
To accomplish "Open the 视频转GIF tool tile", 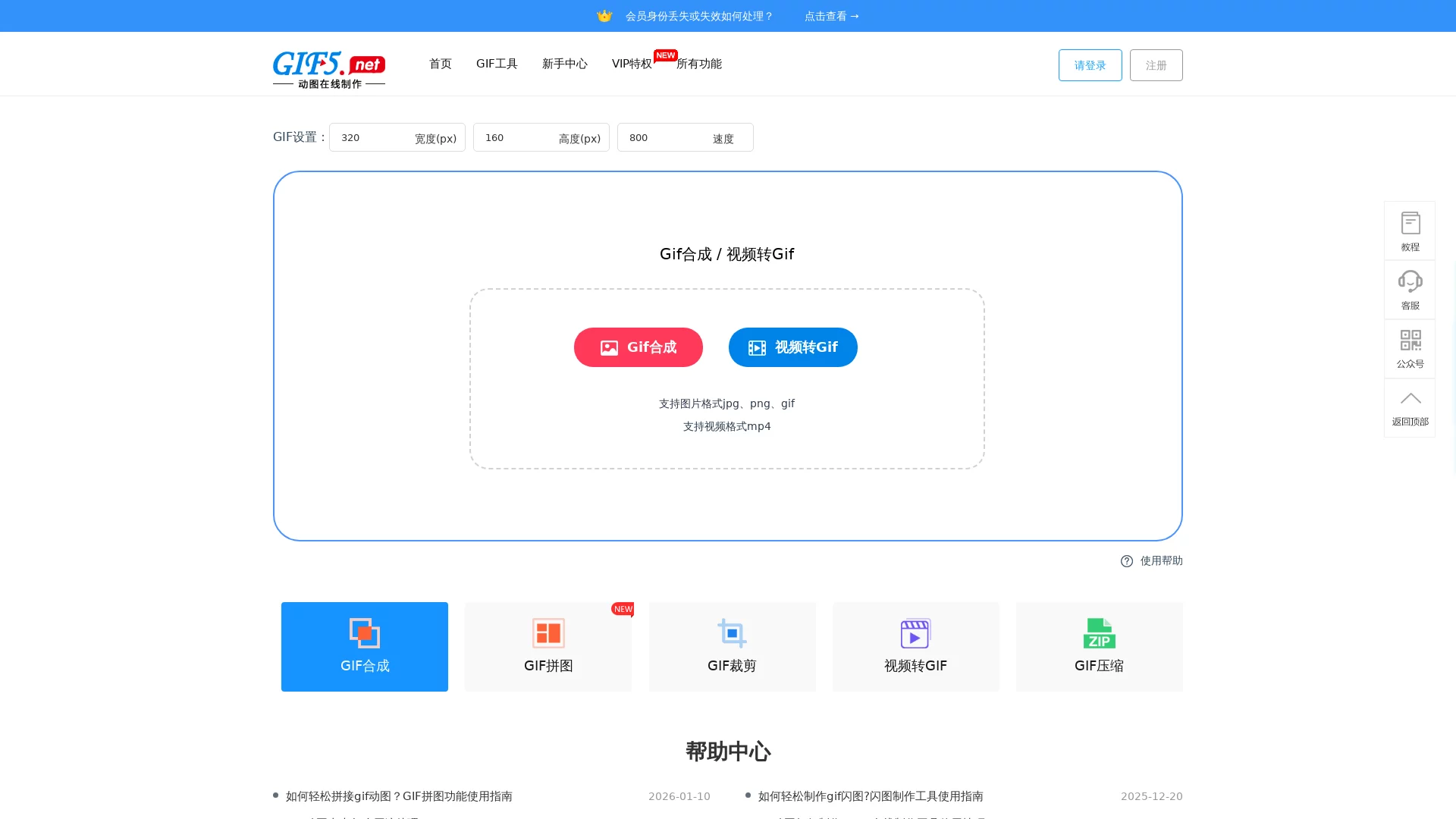I will (x=915, y=646).
